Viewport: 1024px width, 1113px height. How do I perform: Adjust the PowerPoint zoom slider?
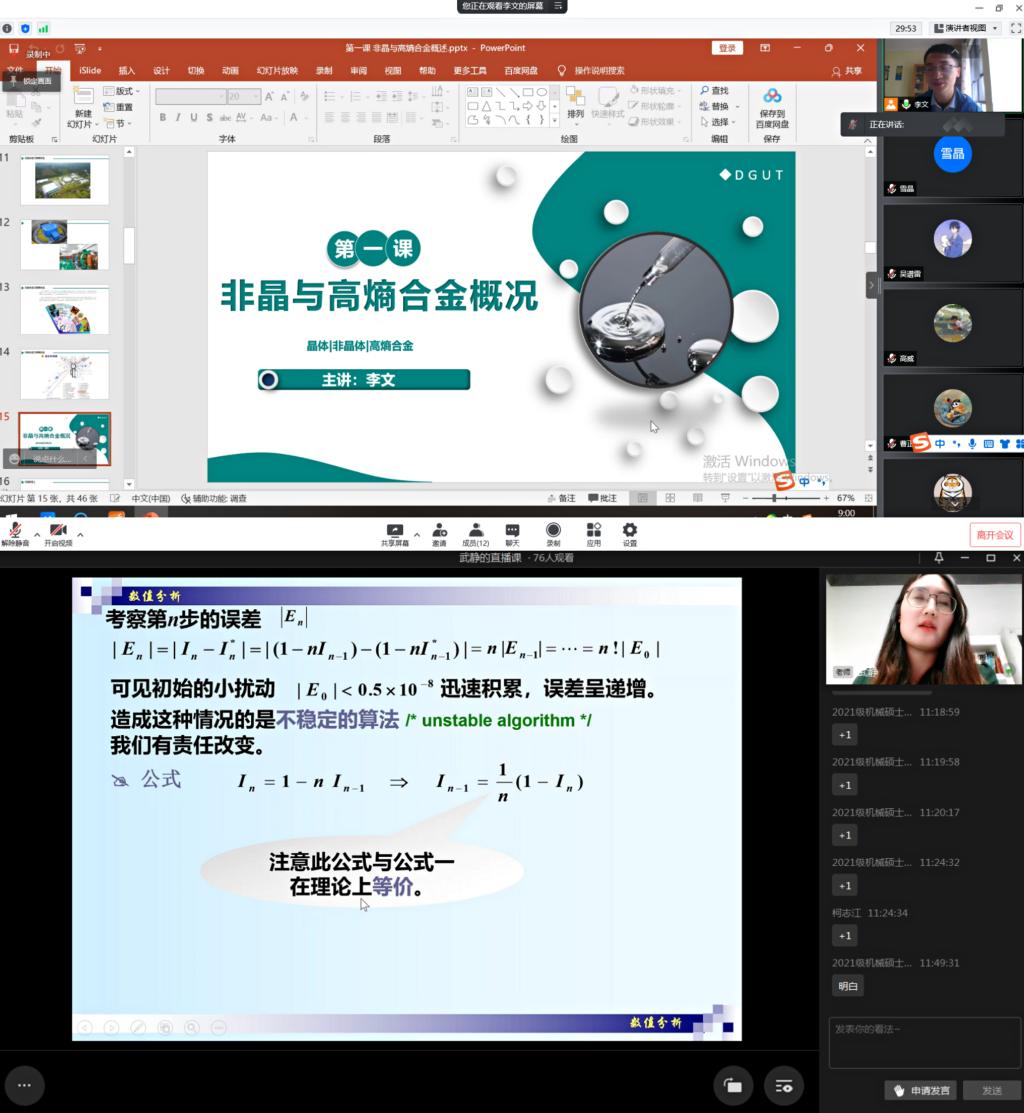point(774,498)
